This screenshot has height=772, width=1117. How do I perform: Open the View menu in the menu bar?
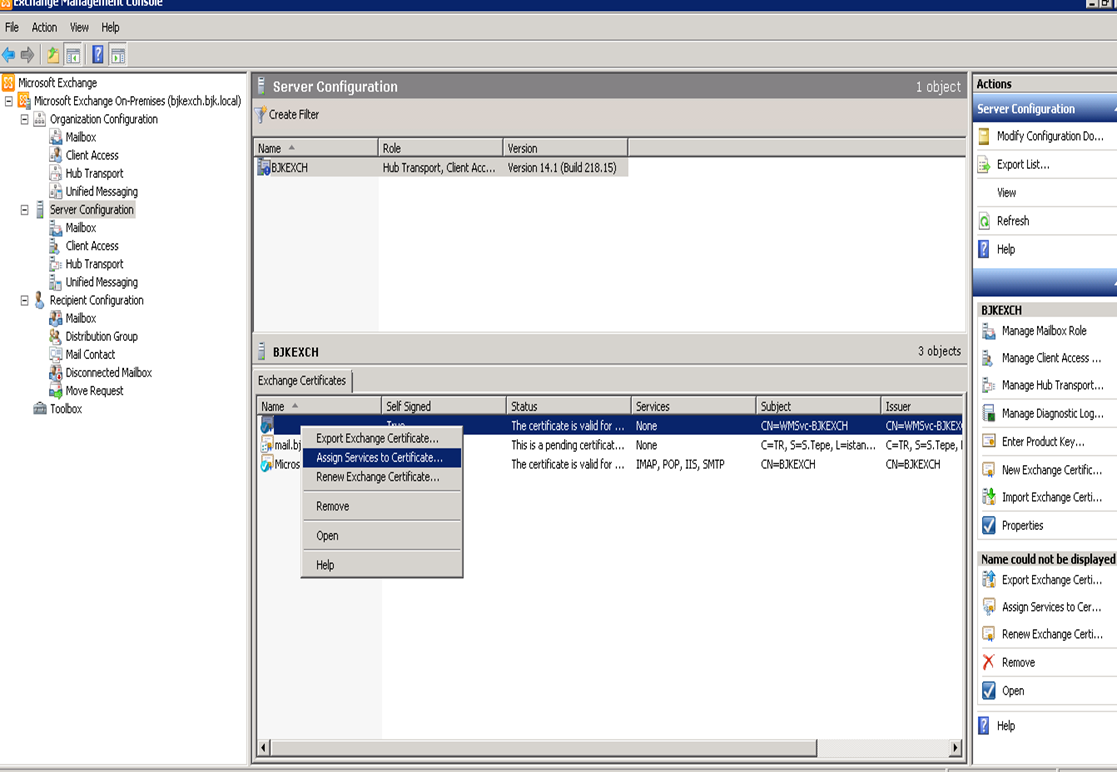click(x=79, y=28)
